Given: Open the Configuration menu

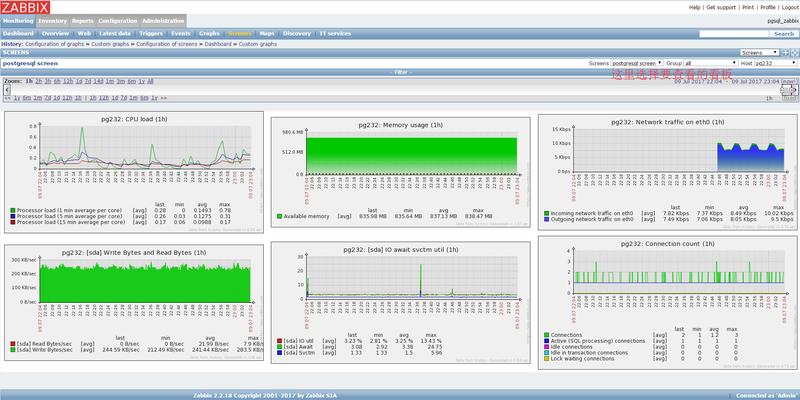Looking at the screenshot, I should pyautogui.click(x=117, y=20).
